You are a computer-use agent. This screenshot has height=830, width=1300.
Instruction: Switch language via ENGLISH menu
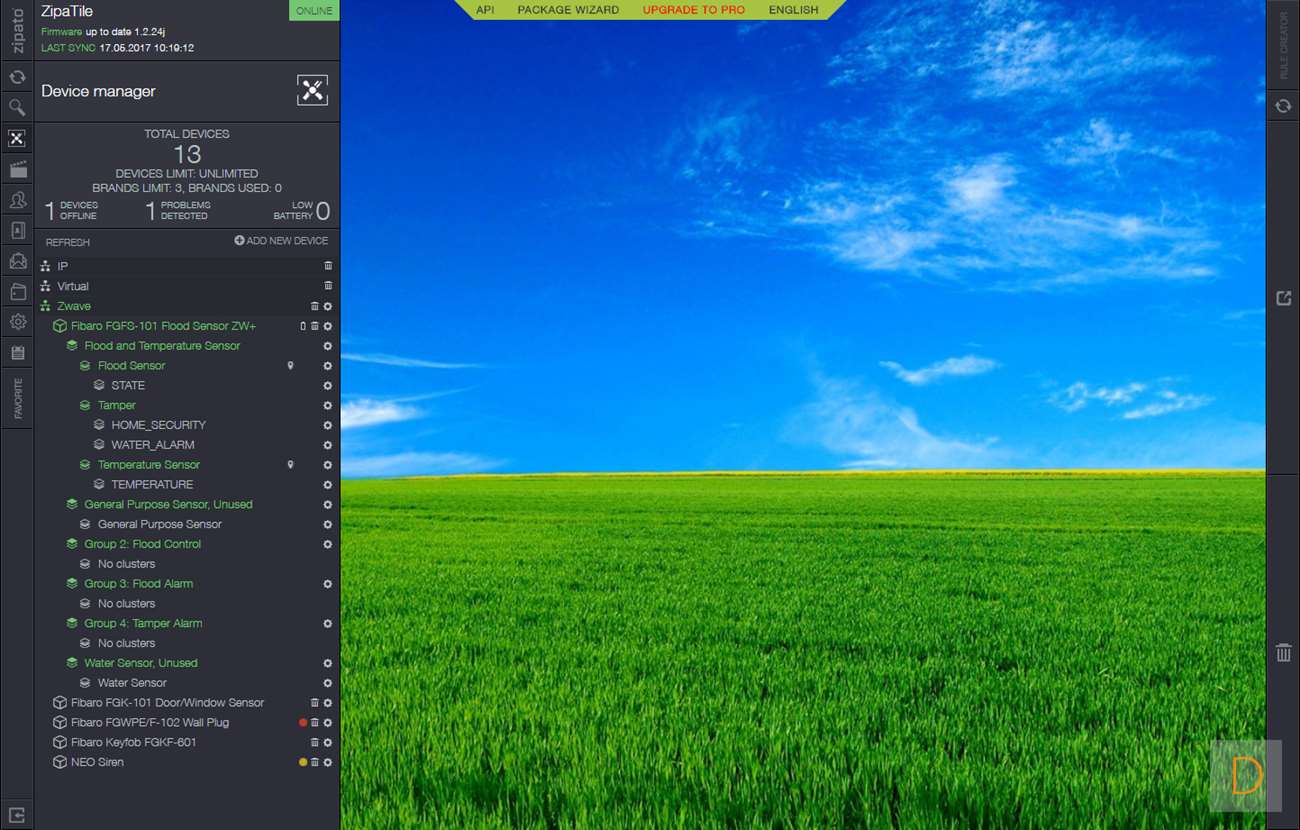point(793,10)
